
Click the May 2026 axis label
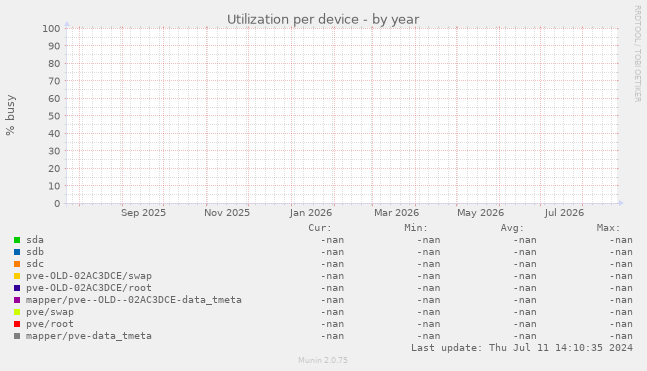tap(480, 213)
